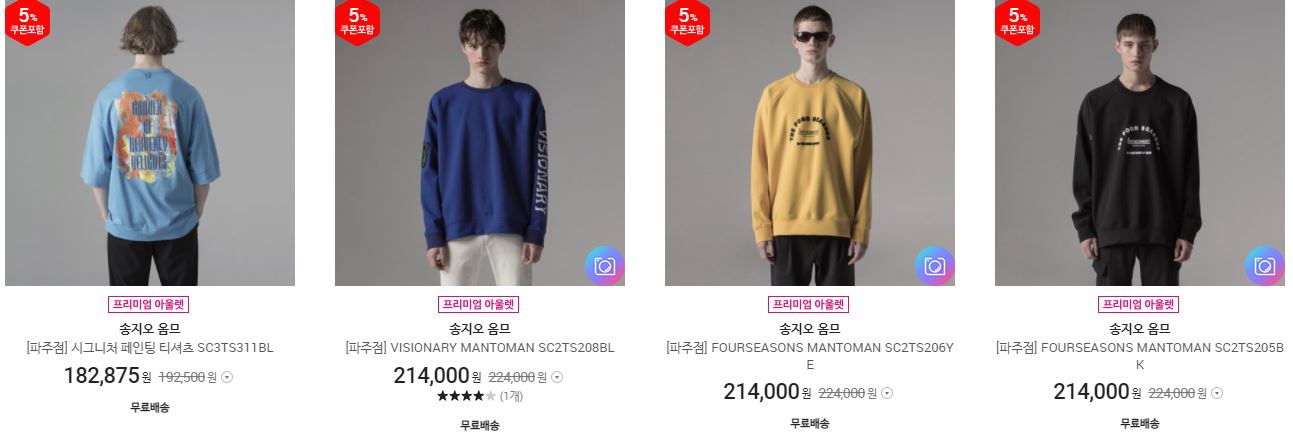This screenshot has height=447, width=1293.
Task: Open camera image search on black sweatshirt
Action: click(1264, 266)
